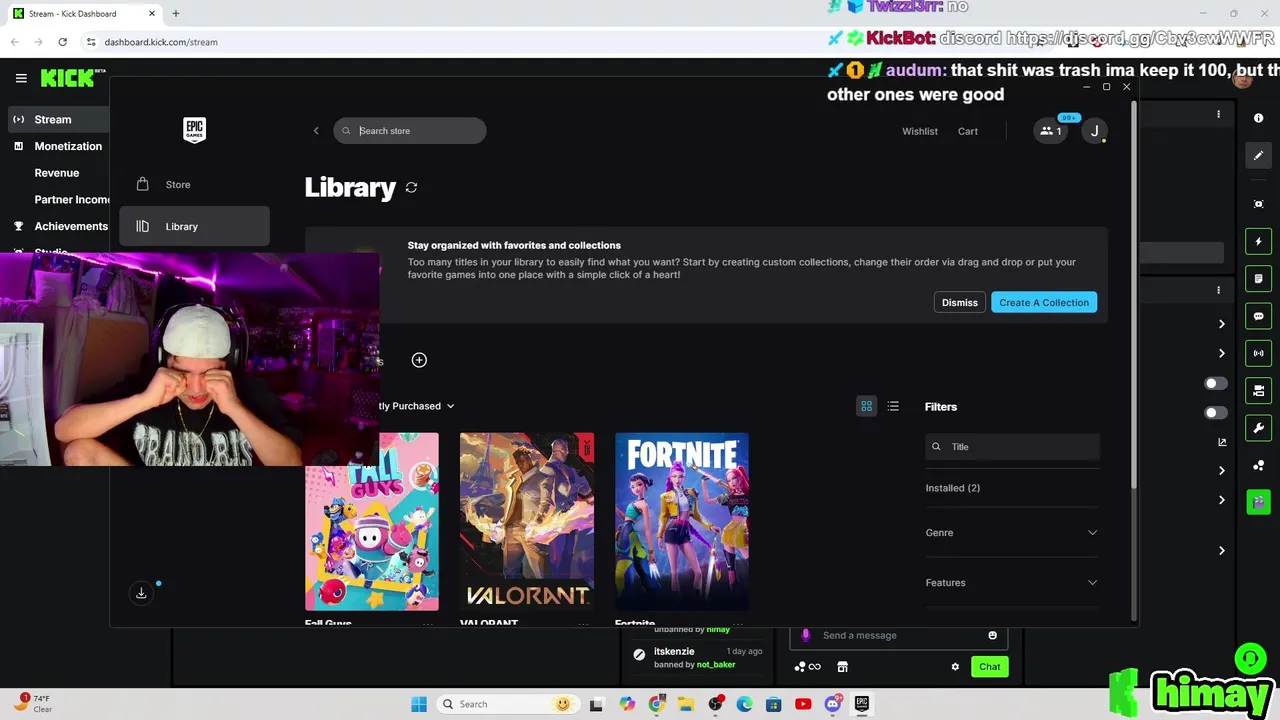Open chat settings gear icon
The width and height of the screenshot is (1280, 720).
pos(955,667)
